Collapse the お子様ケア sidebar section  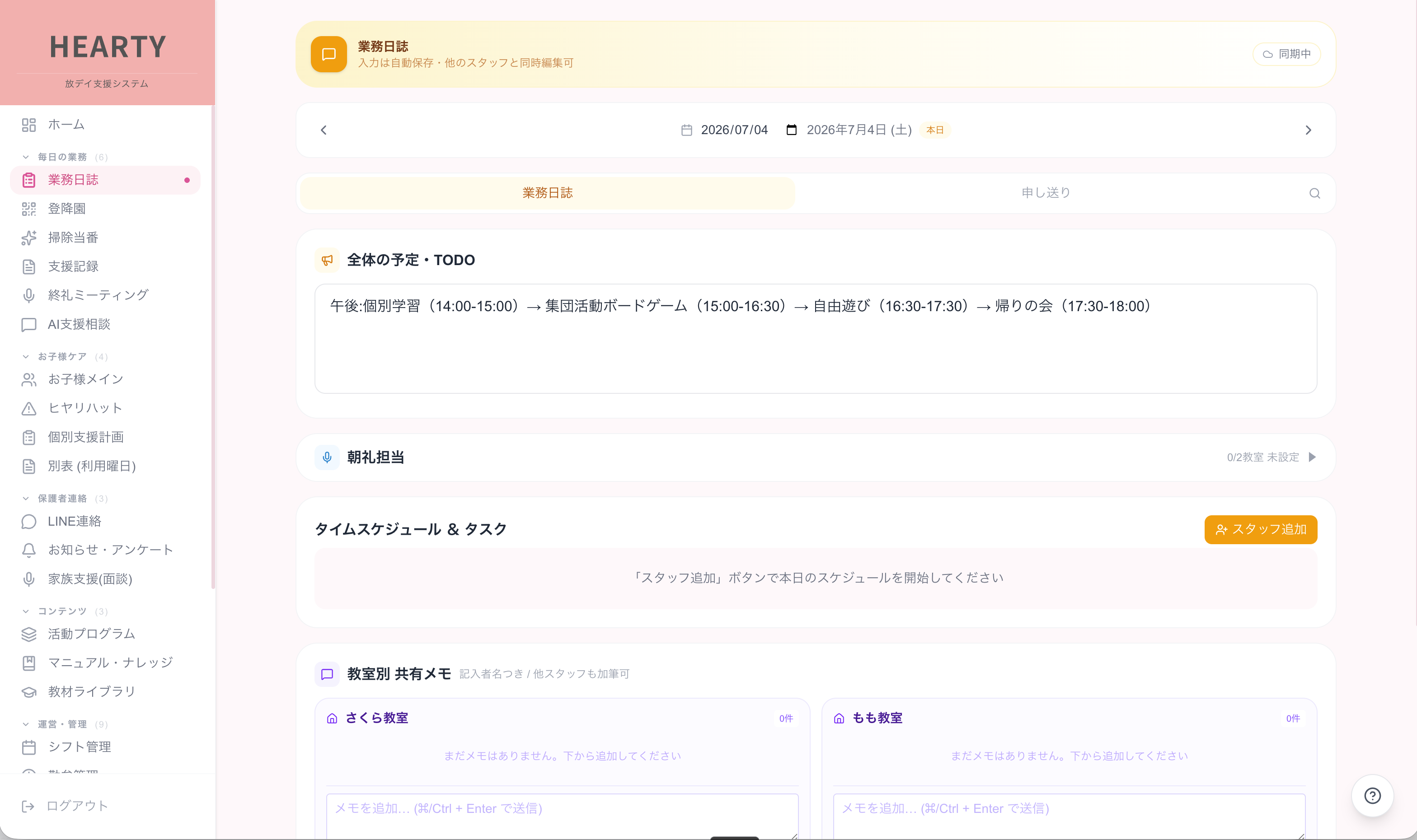25,357
